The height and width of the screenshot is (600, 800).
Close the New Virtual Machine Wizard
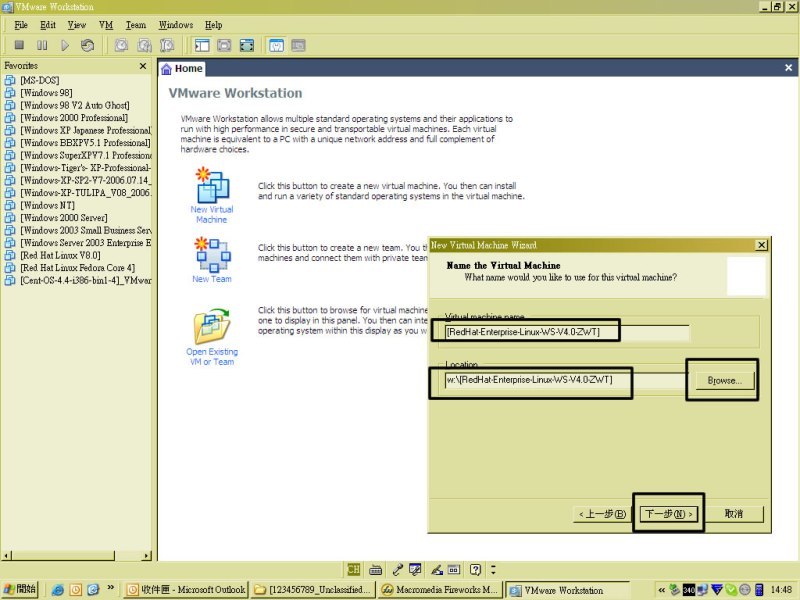click(x=761, y=245)
